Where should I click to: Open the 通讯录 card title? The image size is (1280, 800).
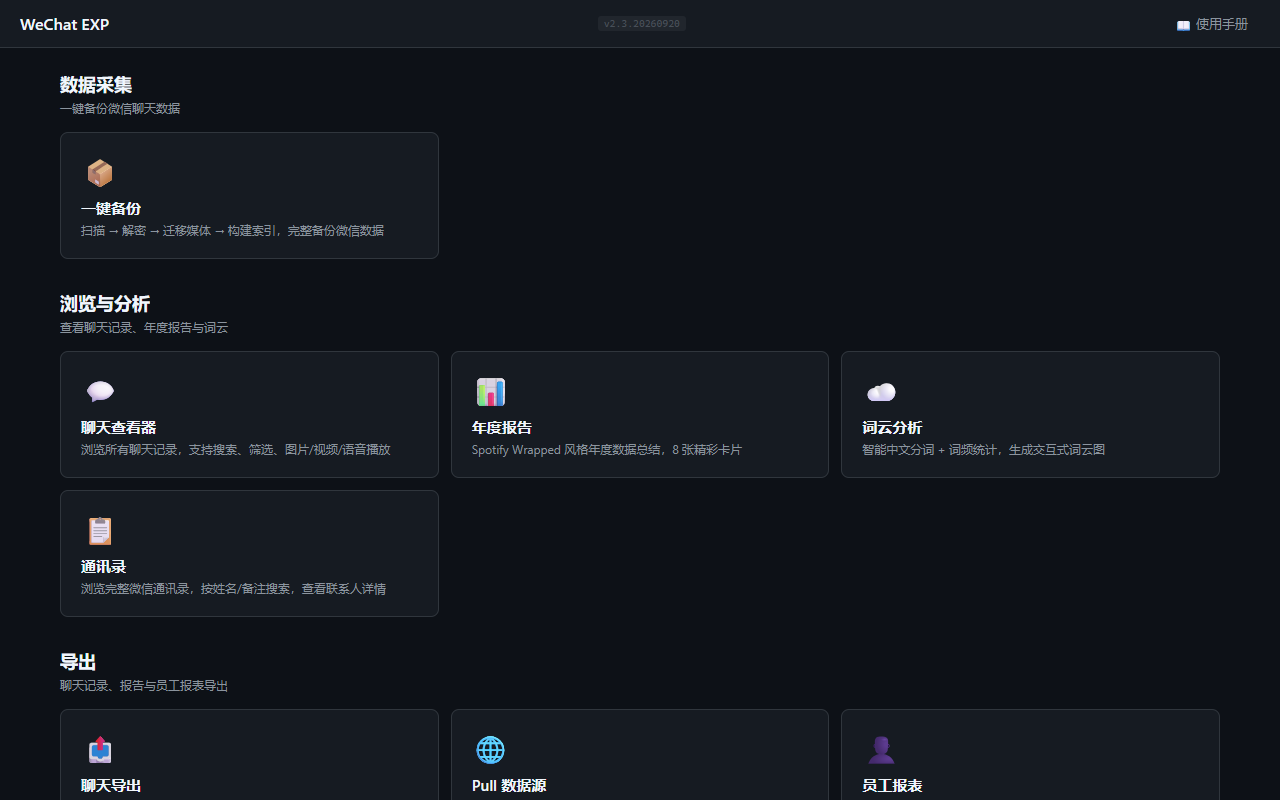(104, 567)
